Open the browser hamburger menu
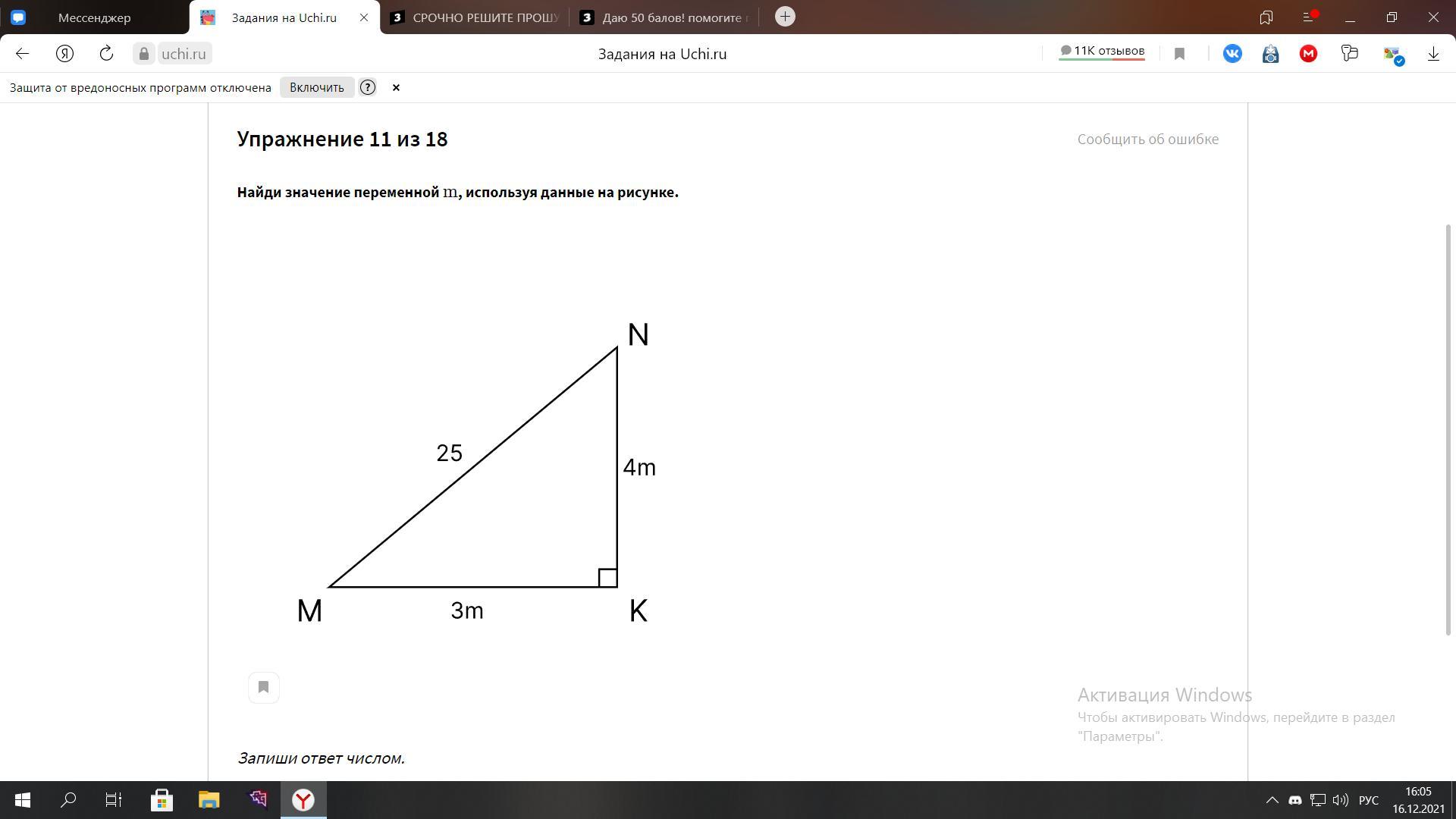This screenshot has height=819, width=1456. [1308, 17]
